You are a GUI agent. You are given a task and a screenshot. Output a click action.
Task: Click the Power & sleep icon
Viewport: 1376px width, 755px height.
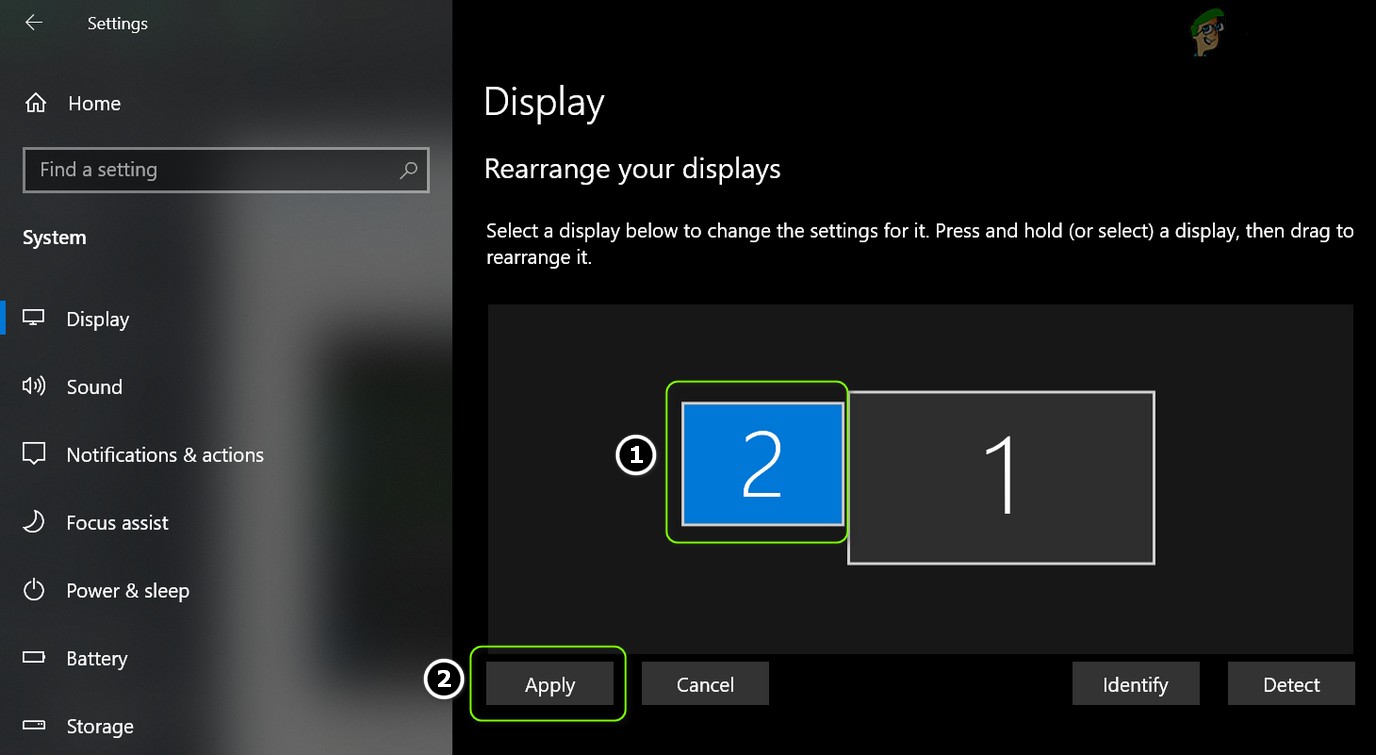tap(34, 590)
